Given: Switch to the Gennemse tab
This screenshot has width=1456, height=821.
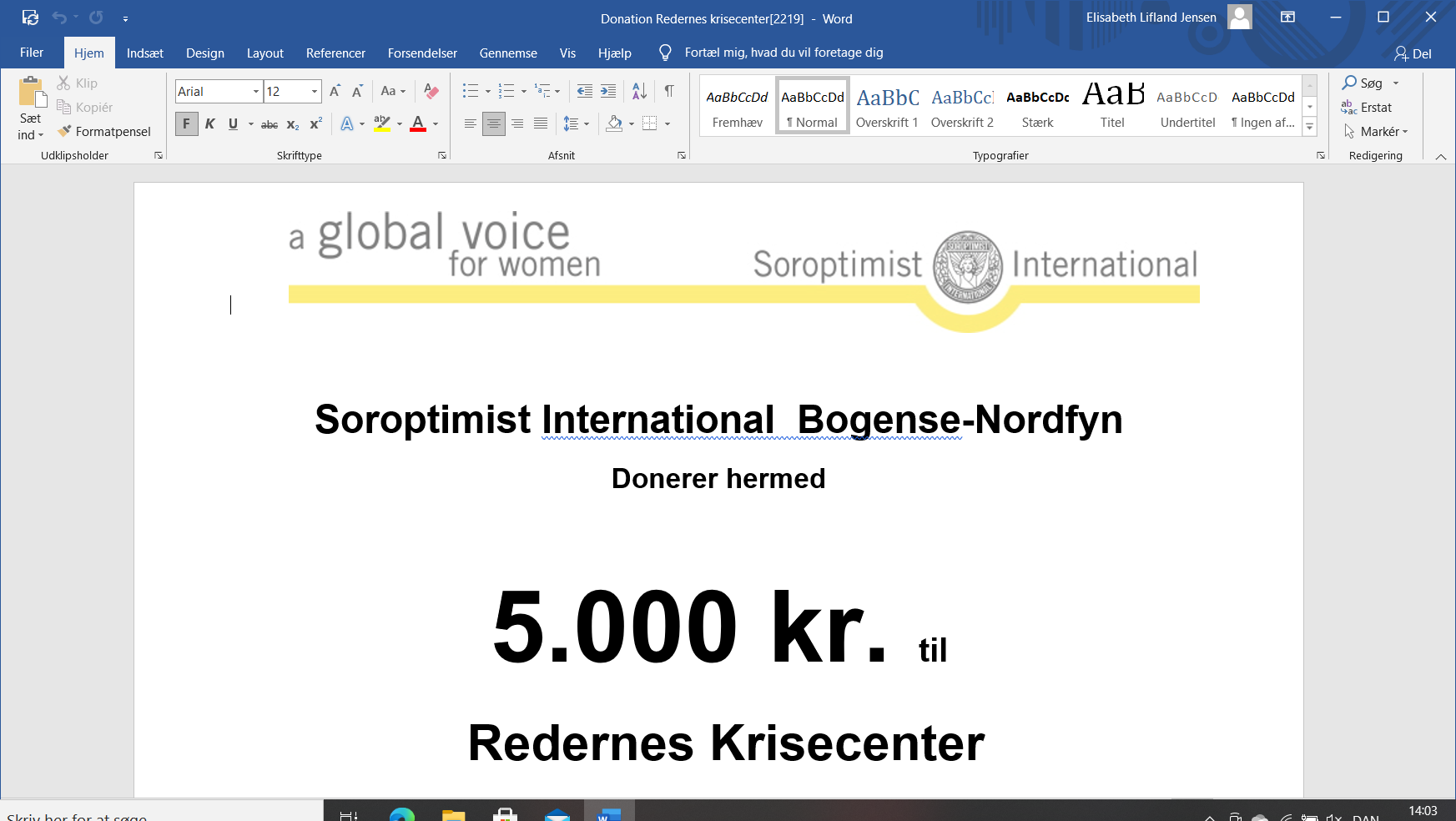Looking at the screenshot, I should pyautogui.click(x=508, y=53).
